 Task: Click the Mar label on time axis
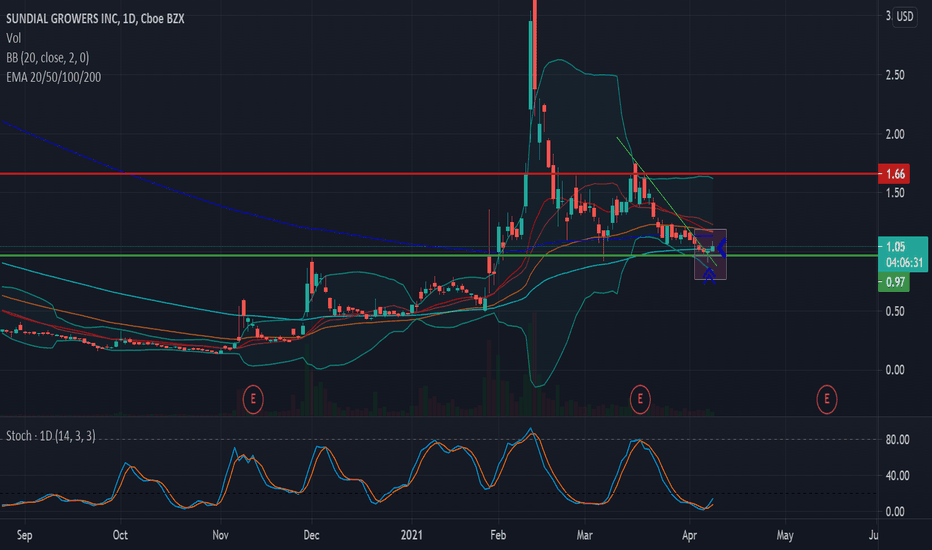585,535
